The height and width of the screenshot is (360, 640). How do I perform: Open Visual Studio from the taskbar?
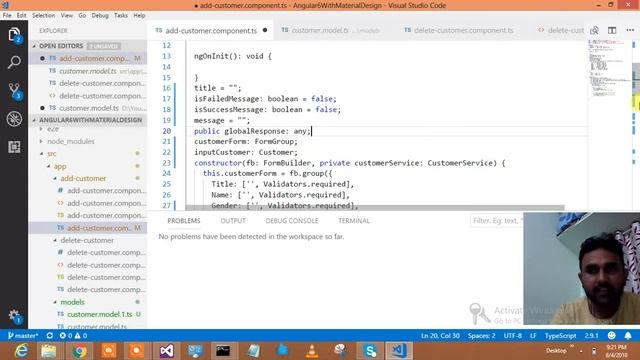click(167, 351)
